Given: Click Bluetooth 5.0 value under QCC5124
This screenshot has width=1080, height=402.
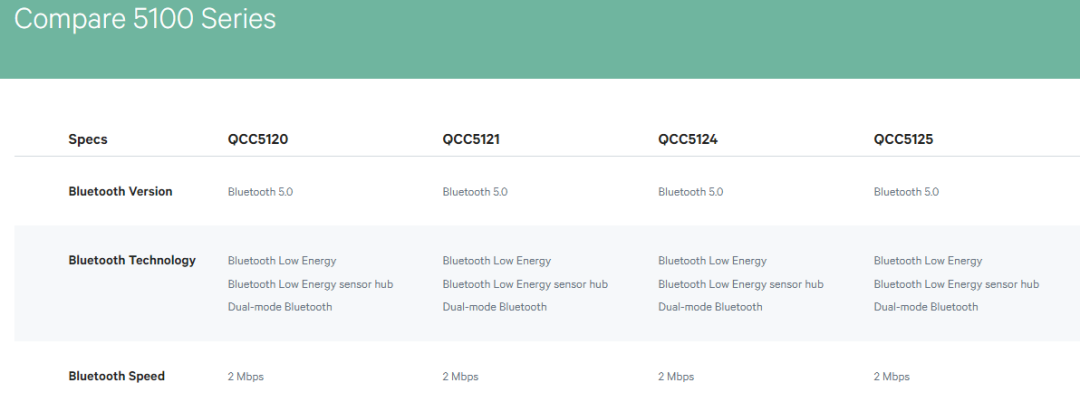Looking at the screenshot, I should pyautogui.click(x=690, y=192).
